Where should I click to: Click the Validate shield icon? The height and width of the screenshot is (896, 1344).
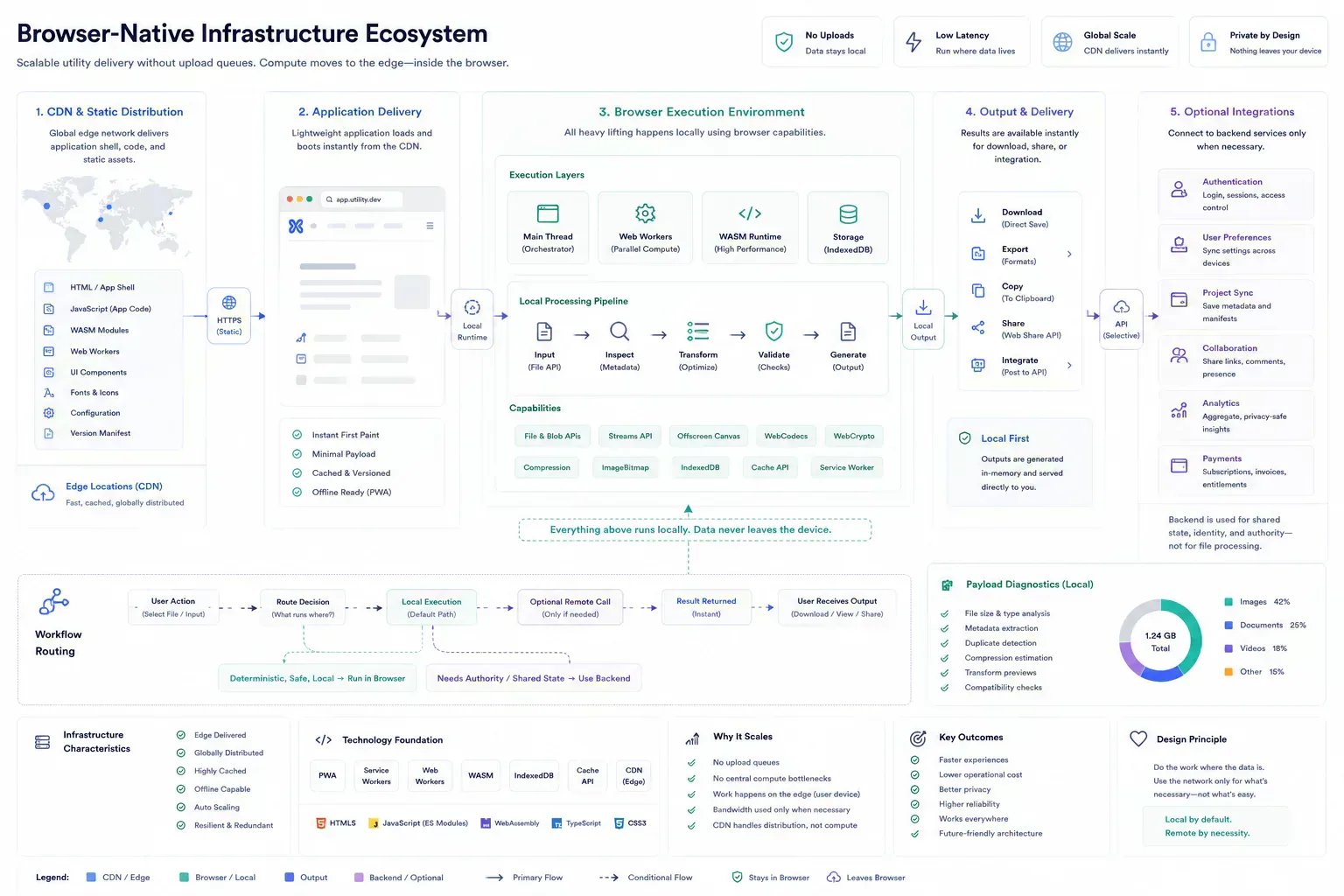pyautogui.click(x=773, y=331)
